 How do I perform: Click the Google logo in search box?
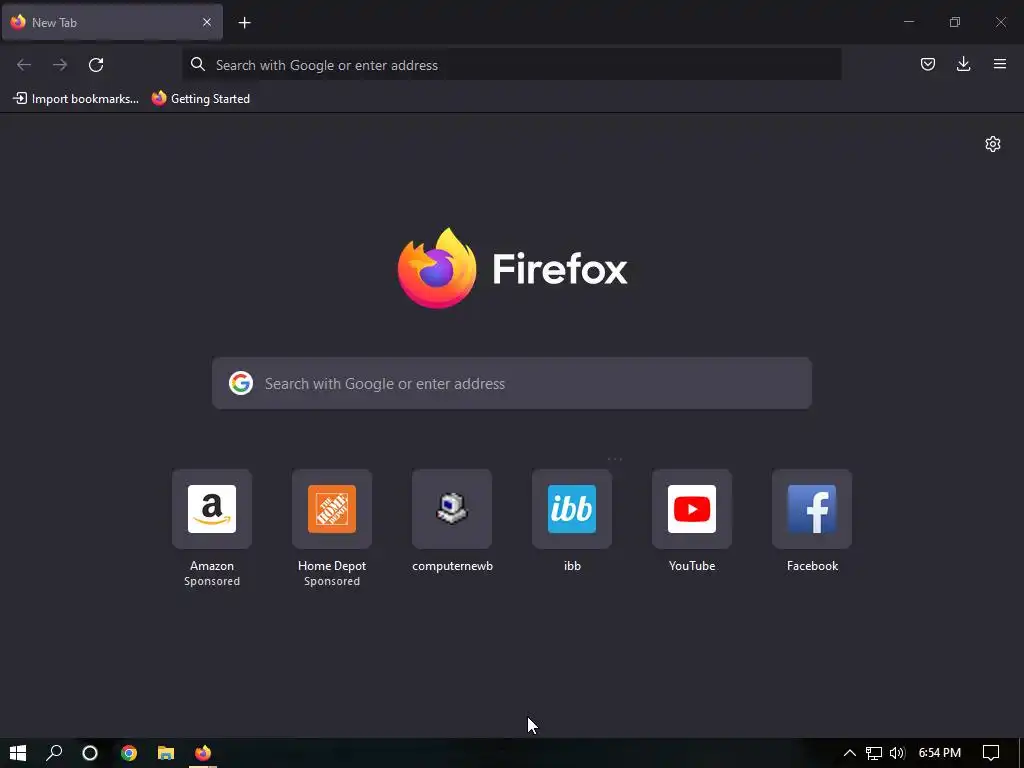tap(240, 383)
